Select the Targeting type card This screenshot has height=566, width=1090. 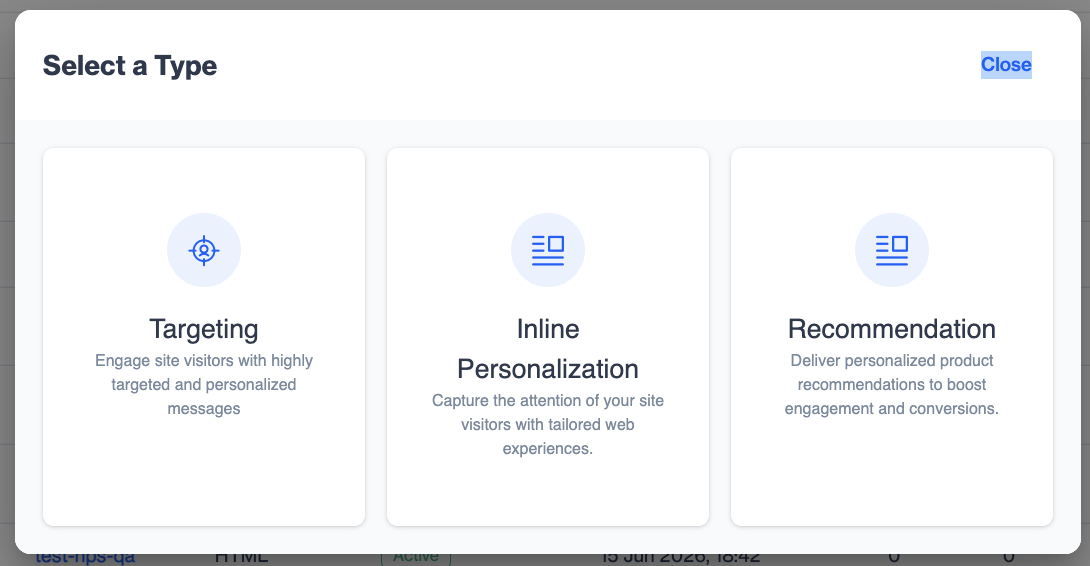pyautogui.click(x=204, y=337)
